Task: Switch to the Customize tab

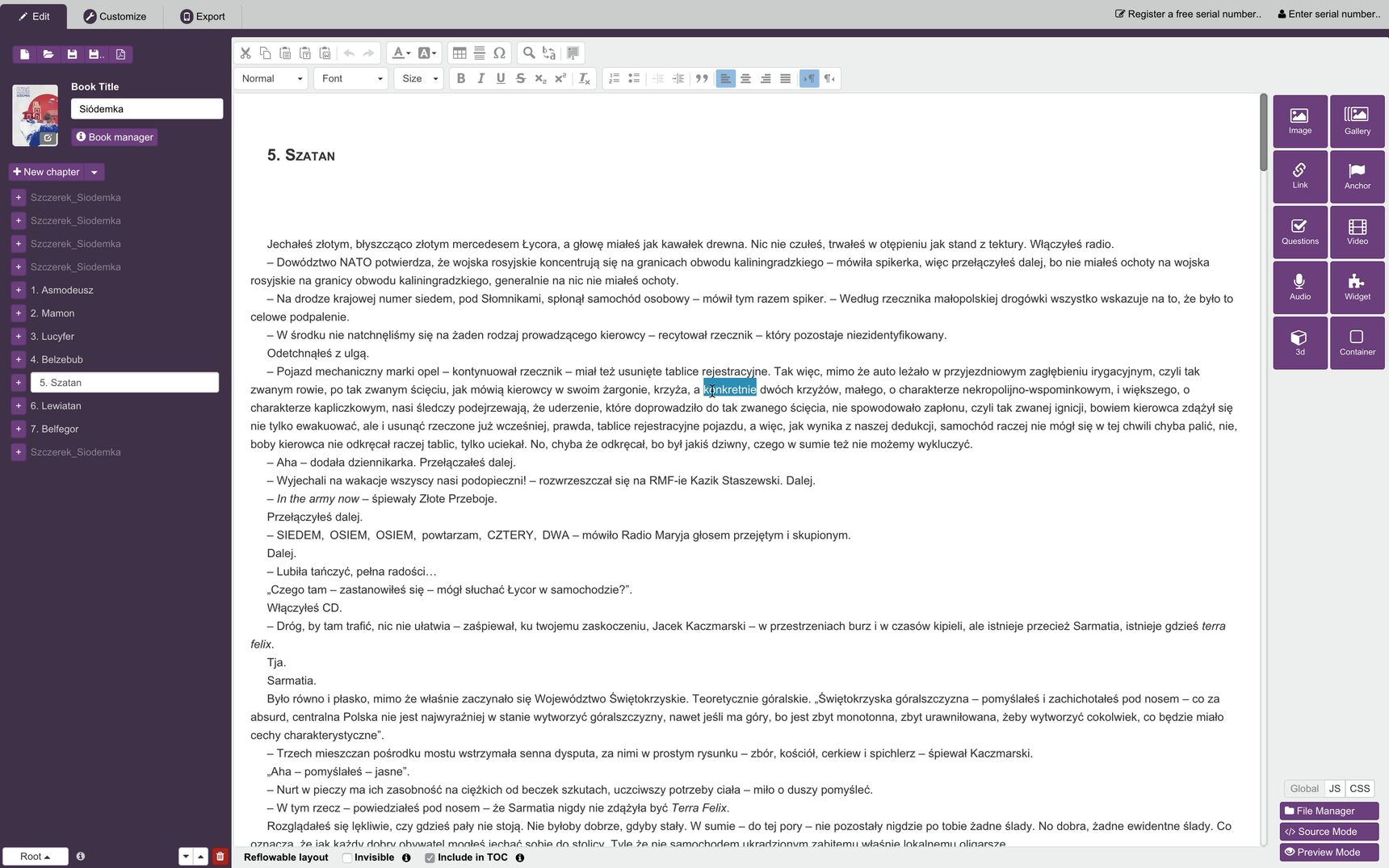Action: (x=115, y=16)
